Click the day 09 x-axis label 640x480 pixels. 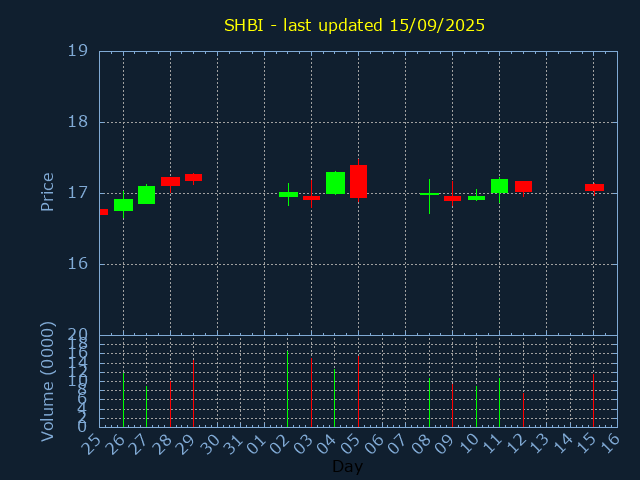coord(444,444)
